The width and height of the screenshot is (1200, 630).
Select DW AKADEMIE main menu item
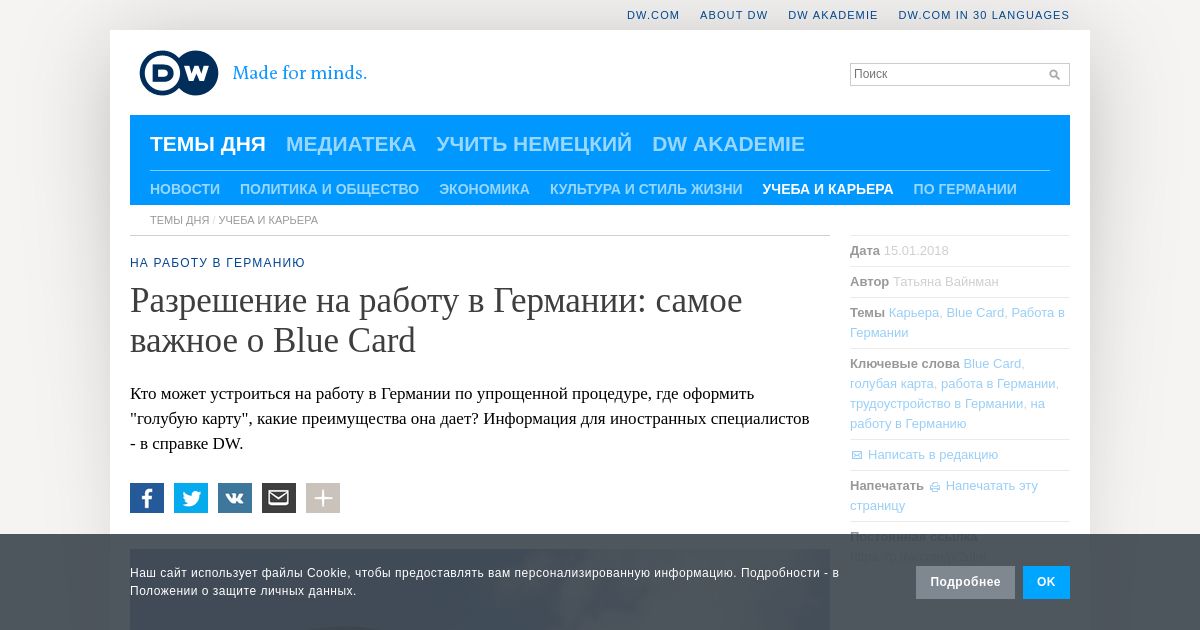pos(728,144)
